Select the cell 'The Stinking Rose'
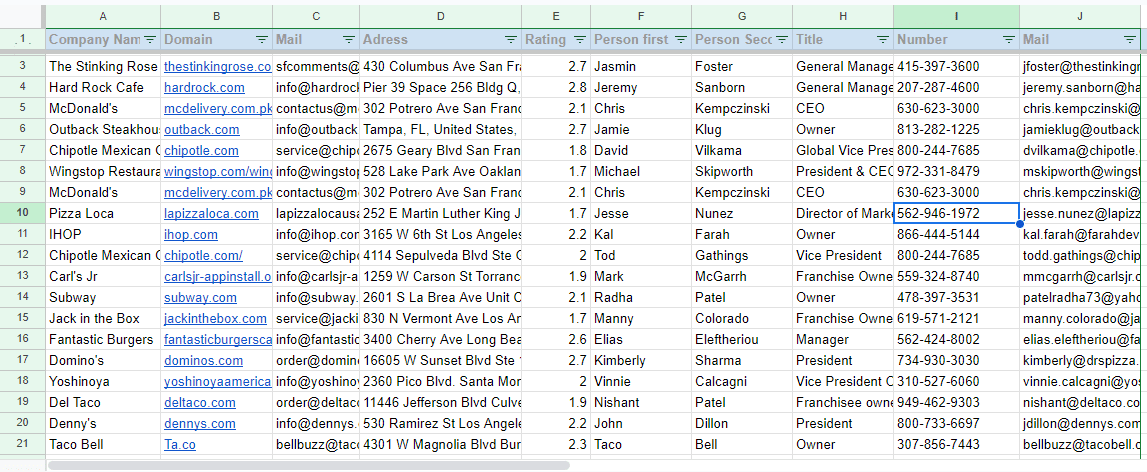Image resolution: width=1147 pixels, height=472 pixels. pos(103,67)
